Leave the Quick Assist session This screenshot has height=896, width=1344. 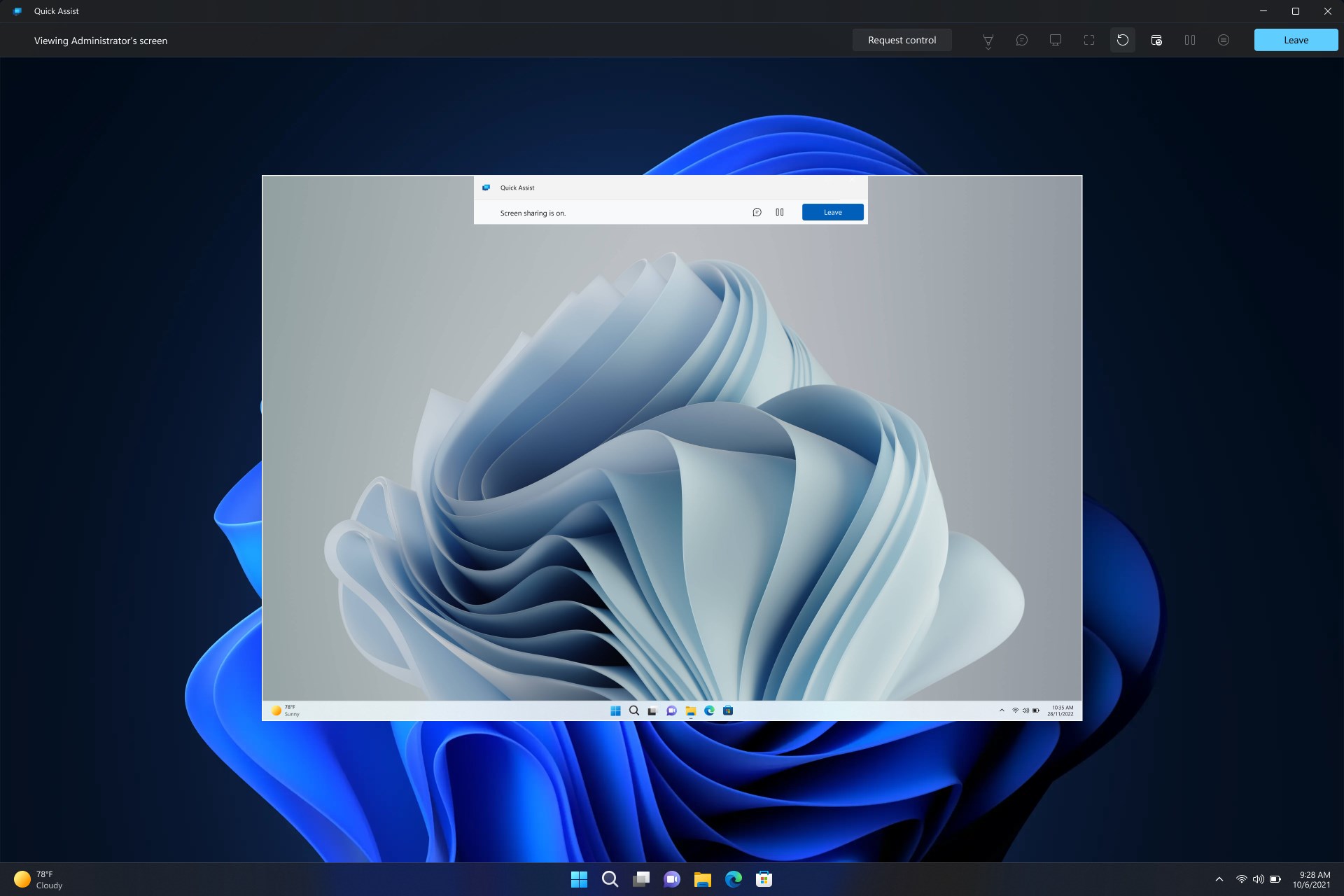[x=1296, y=40]
